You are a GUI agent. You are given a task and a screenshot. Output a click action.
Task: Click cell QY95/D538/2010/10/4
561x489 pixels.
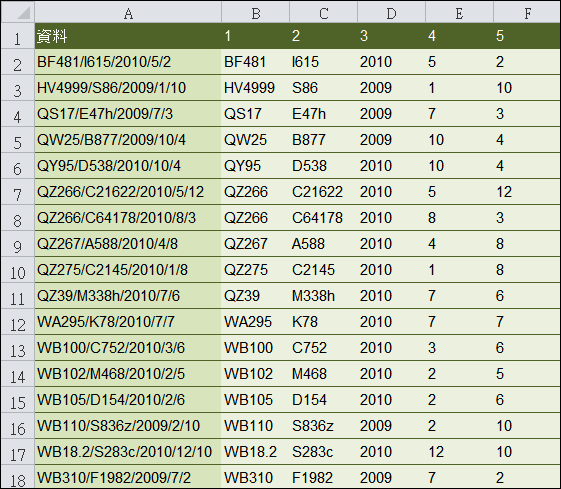pyautogui.click(x=128, y=166)
